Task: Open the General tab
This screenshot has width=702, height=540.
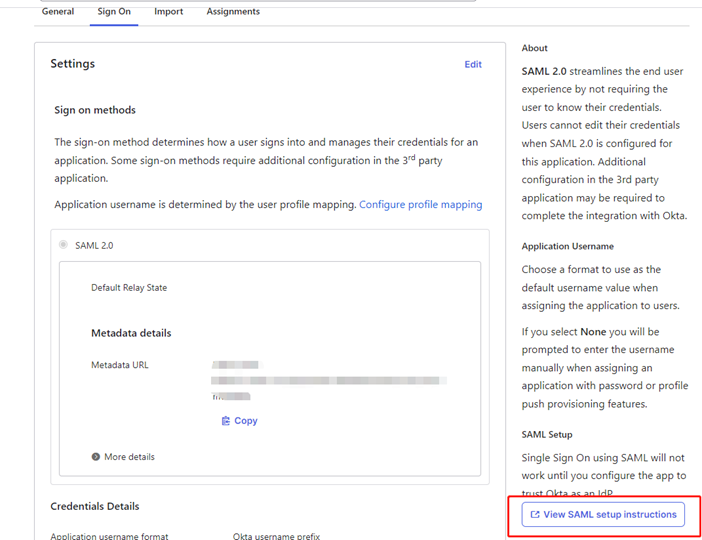Action: (58, 12)
